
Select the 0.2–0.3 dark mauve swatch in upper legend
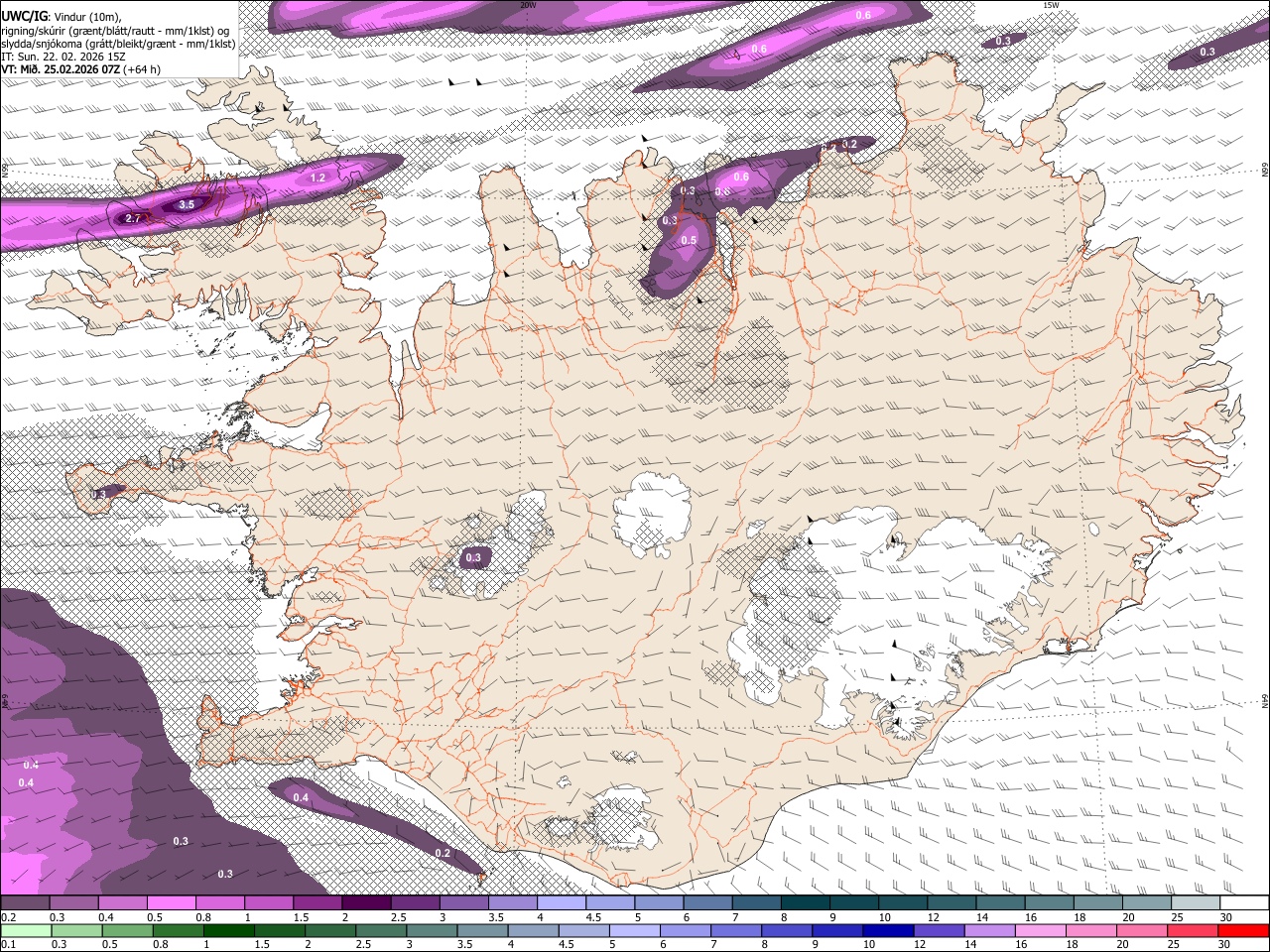25,903
